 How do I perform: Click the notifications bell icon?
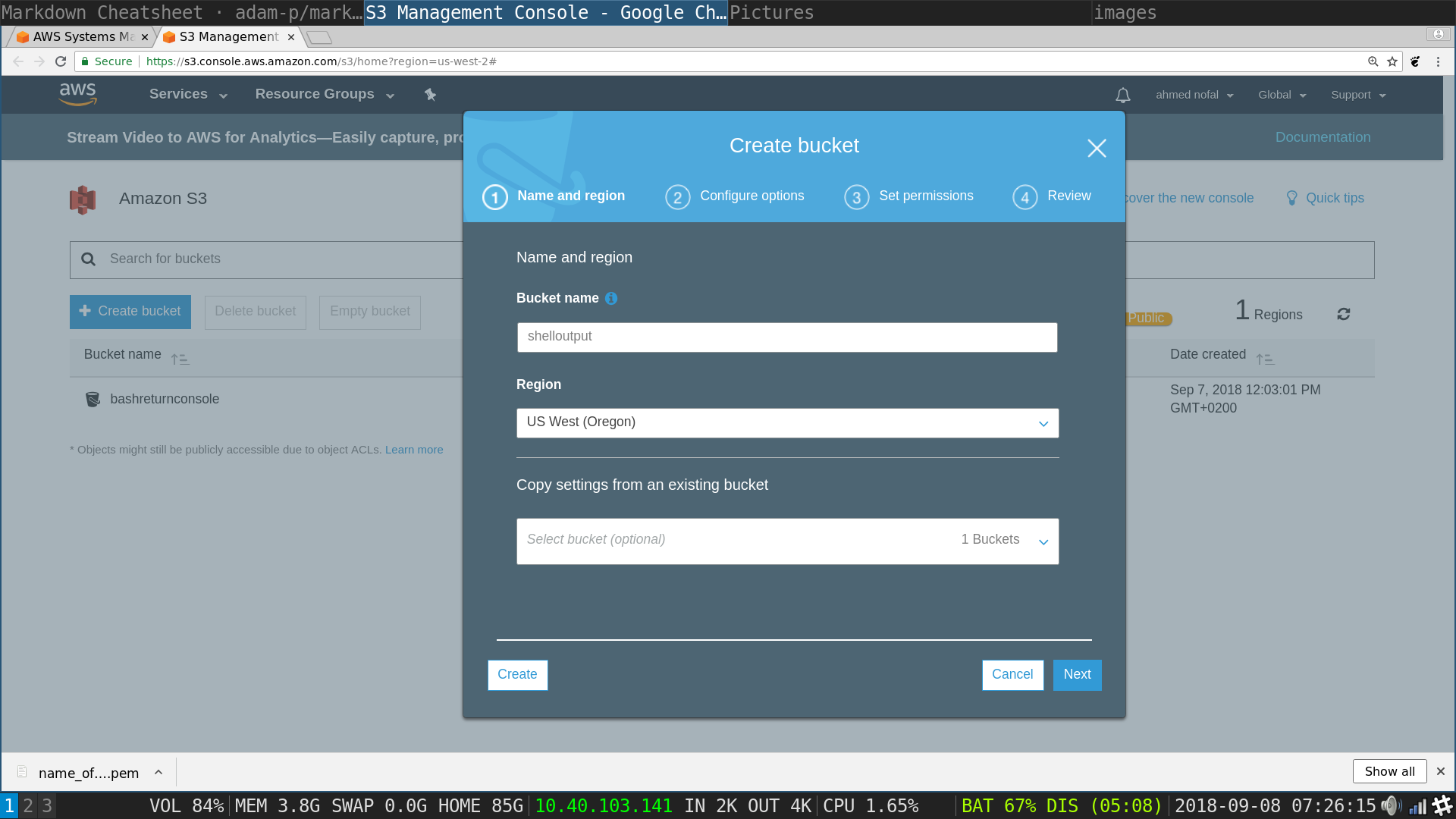click(x=1123, y=96)
